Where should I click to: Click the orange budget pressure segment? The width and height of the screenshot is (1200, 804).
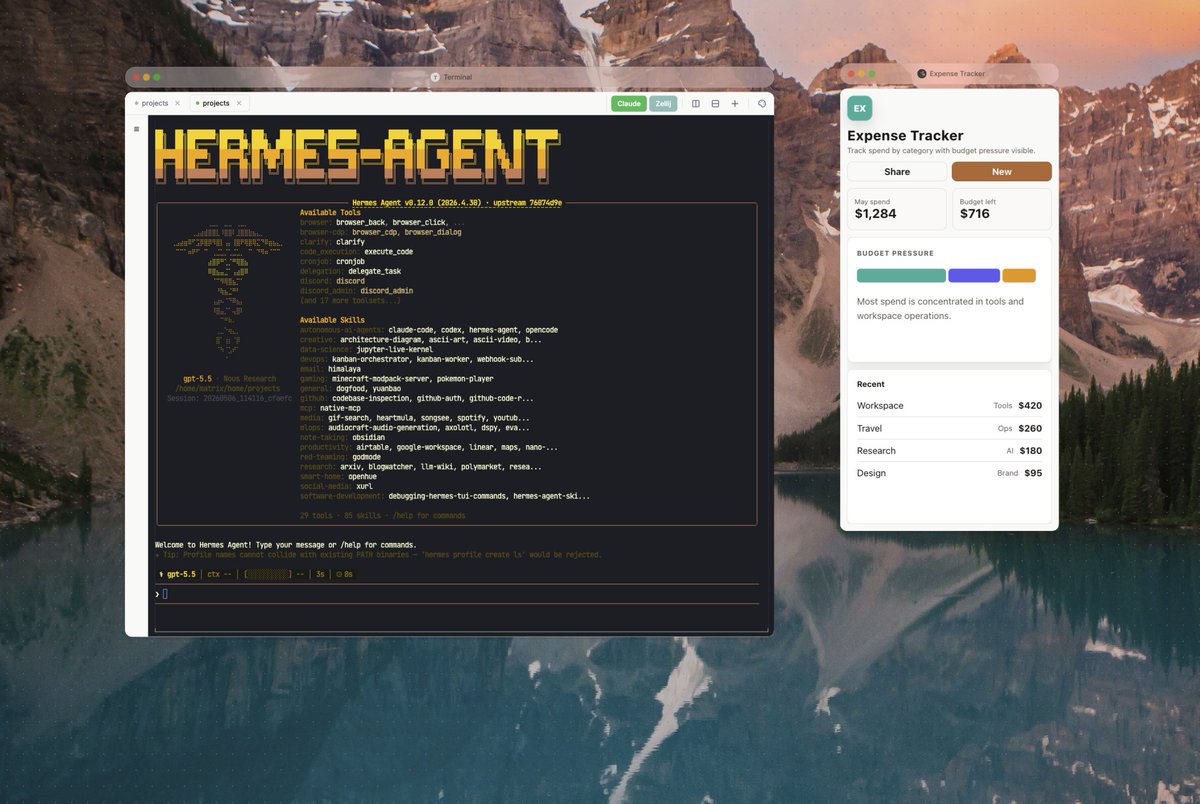(1019, 275)
